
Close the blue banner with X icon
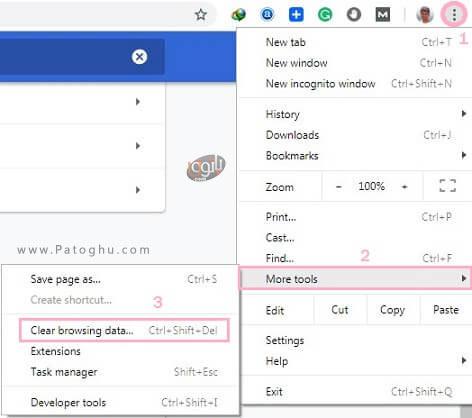(x=139, y=57)
